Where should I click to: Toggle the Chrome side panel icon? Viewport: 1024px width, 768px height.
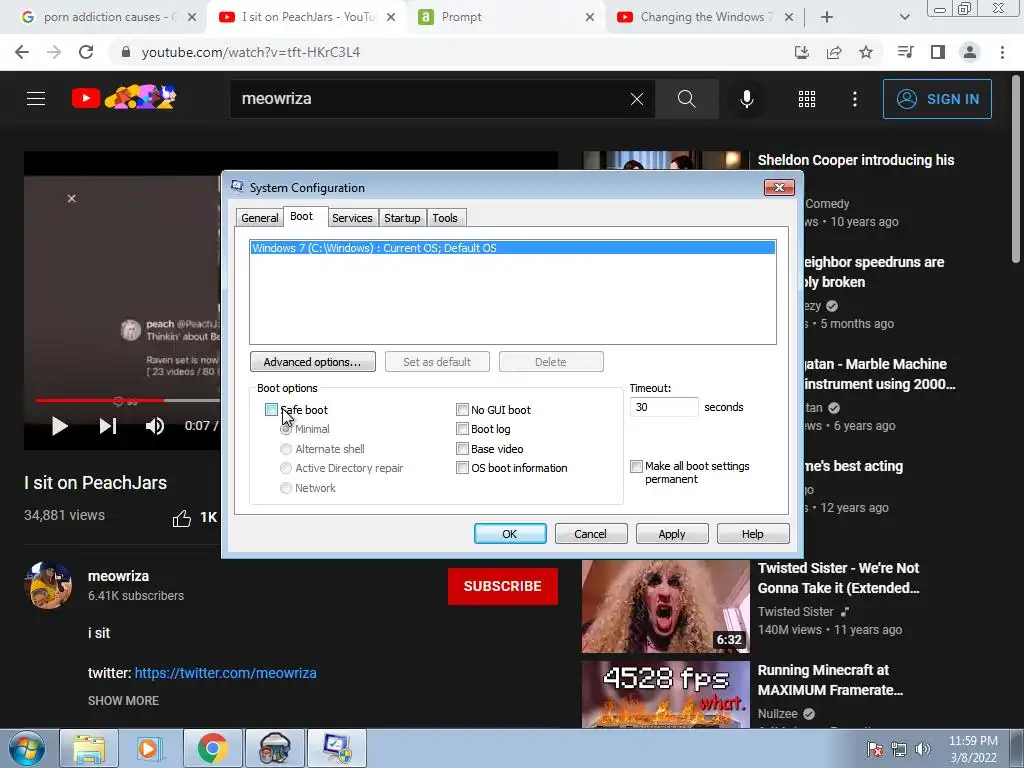click(x=938, y=52)
